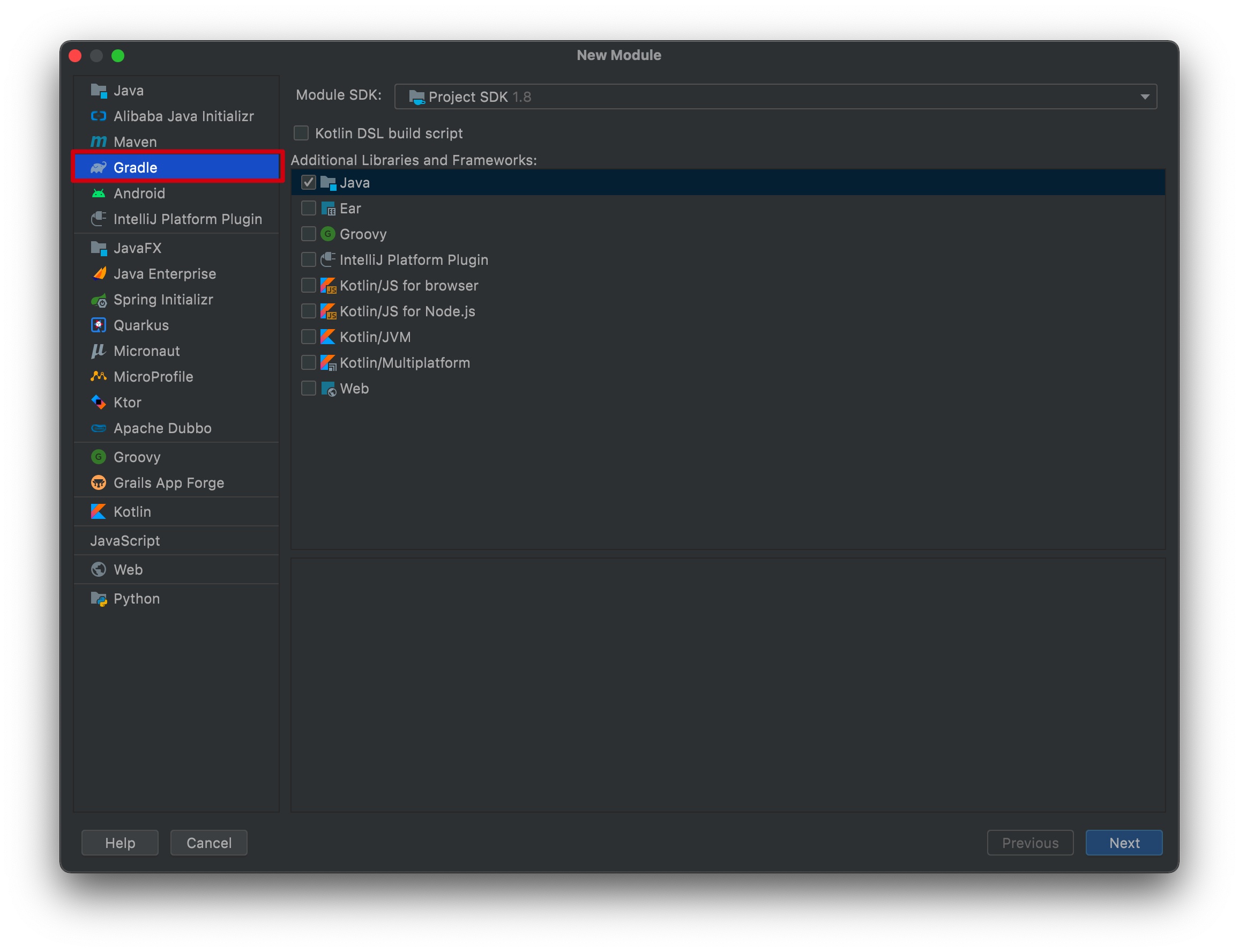Select the Python icon in the sidebar
The image size is (1239, 952).
pos(99,598)
